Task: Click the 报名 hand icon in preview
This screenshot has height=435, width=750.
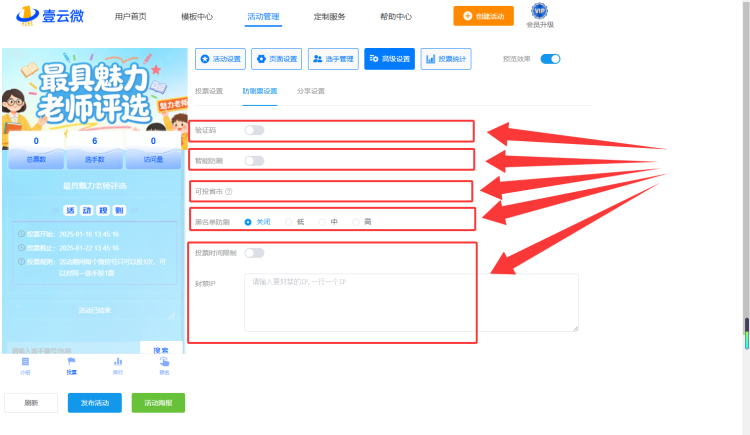Action: click(164, 362)
